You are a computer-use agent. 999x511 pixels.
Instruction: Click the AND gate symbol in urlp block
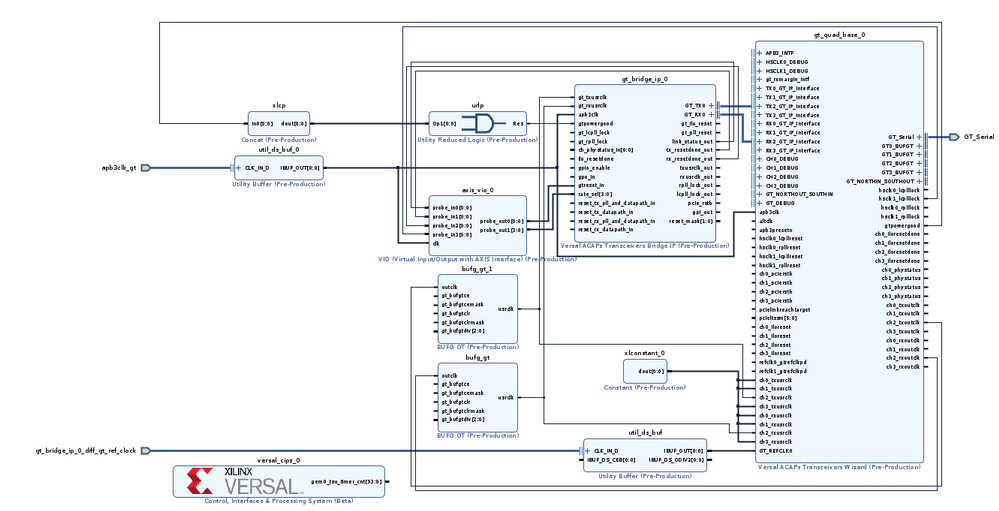click(481, 124)
